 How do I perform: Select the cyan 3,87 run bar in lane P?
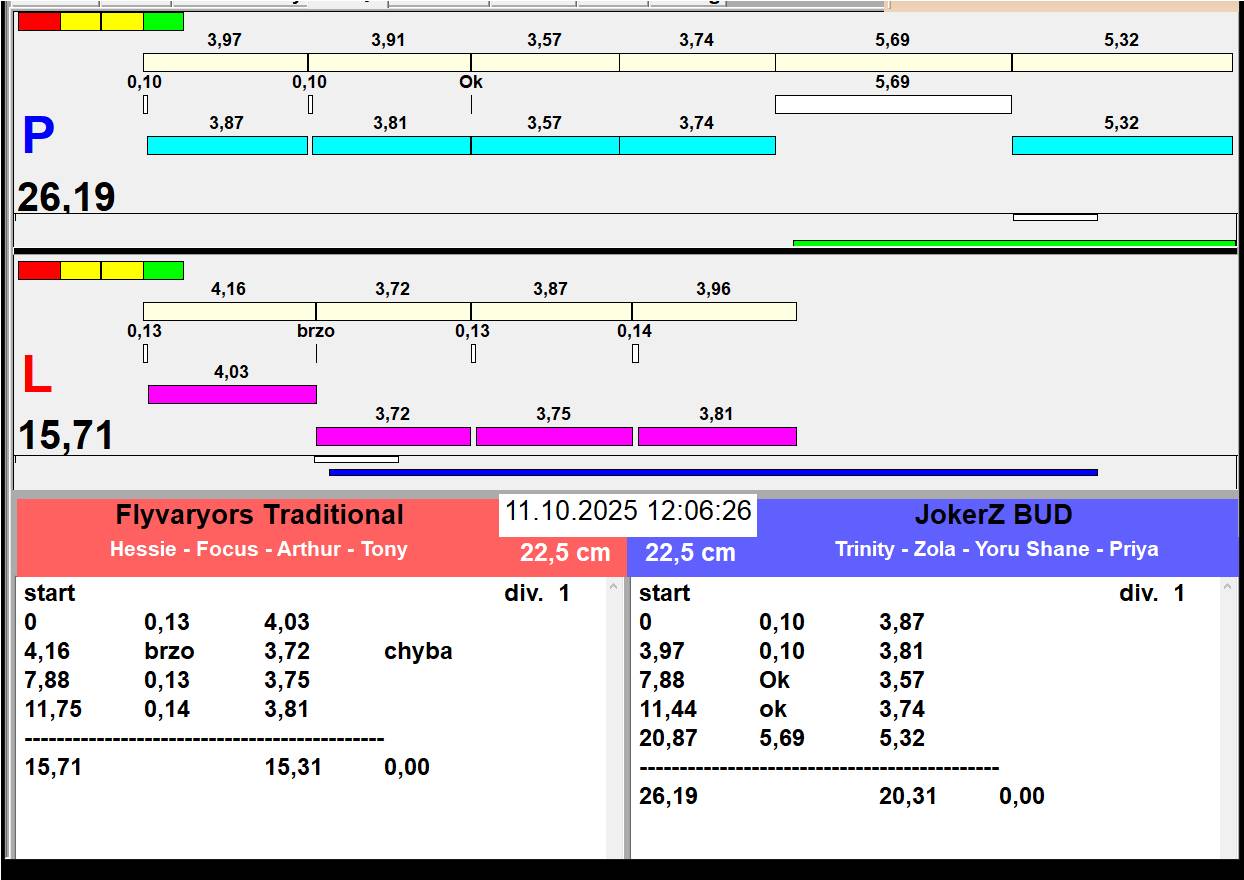pyautogui.click(x=227, y=145)
